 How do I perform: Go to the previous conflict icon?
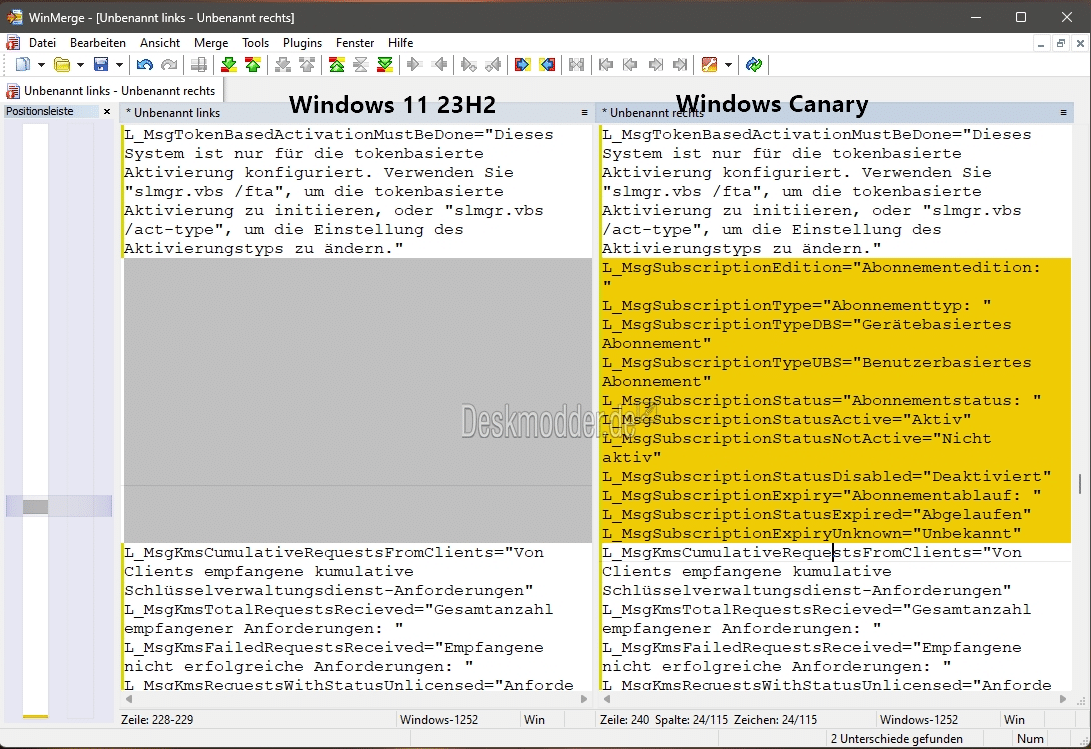[307, 65]
